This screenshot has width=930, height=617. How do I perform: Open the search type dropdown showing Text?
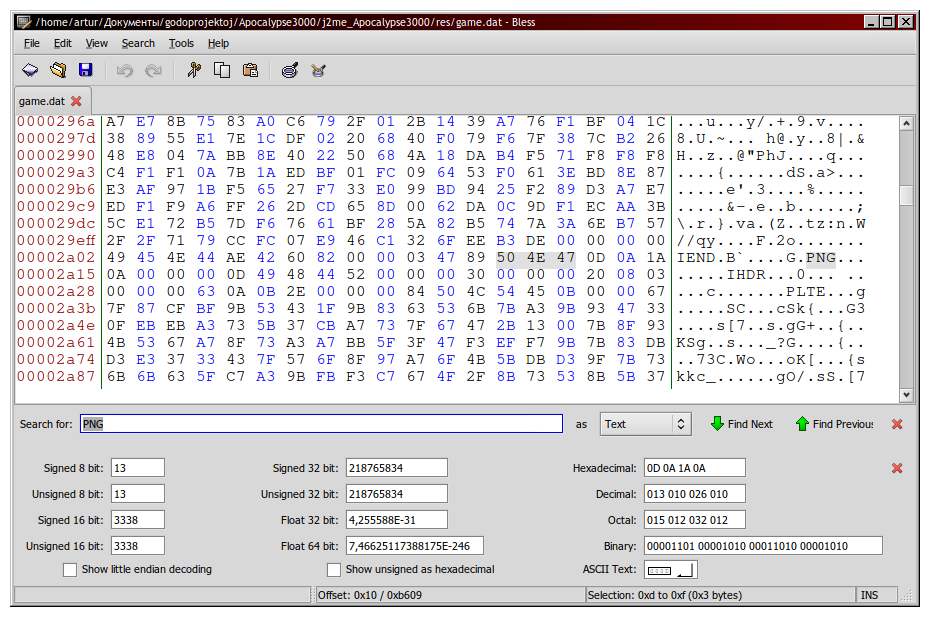(645, 424)
